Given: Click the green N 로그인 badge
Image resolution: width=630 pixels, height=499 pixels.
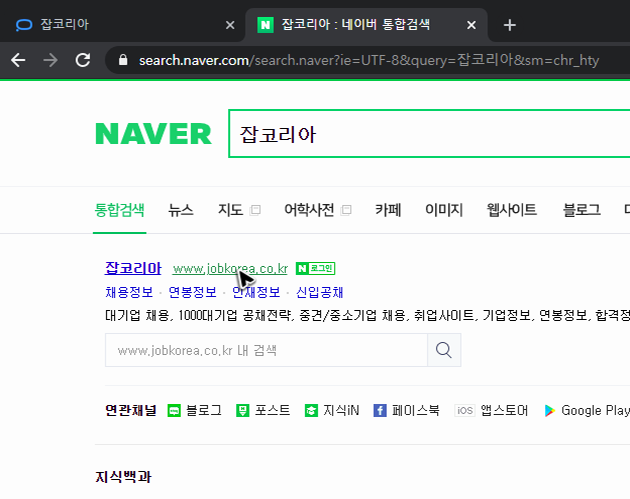Looking at the screenshot, I should pos(315,268).
